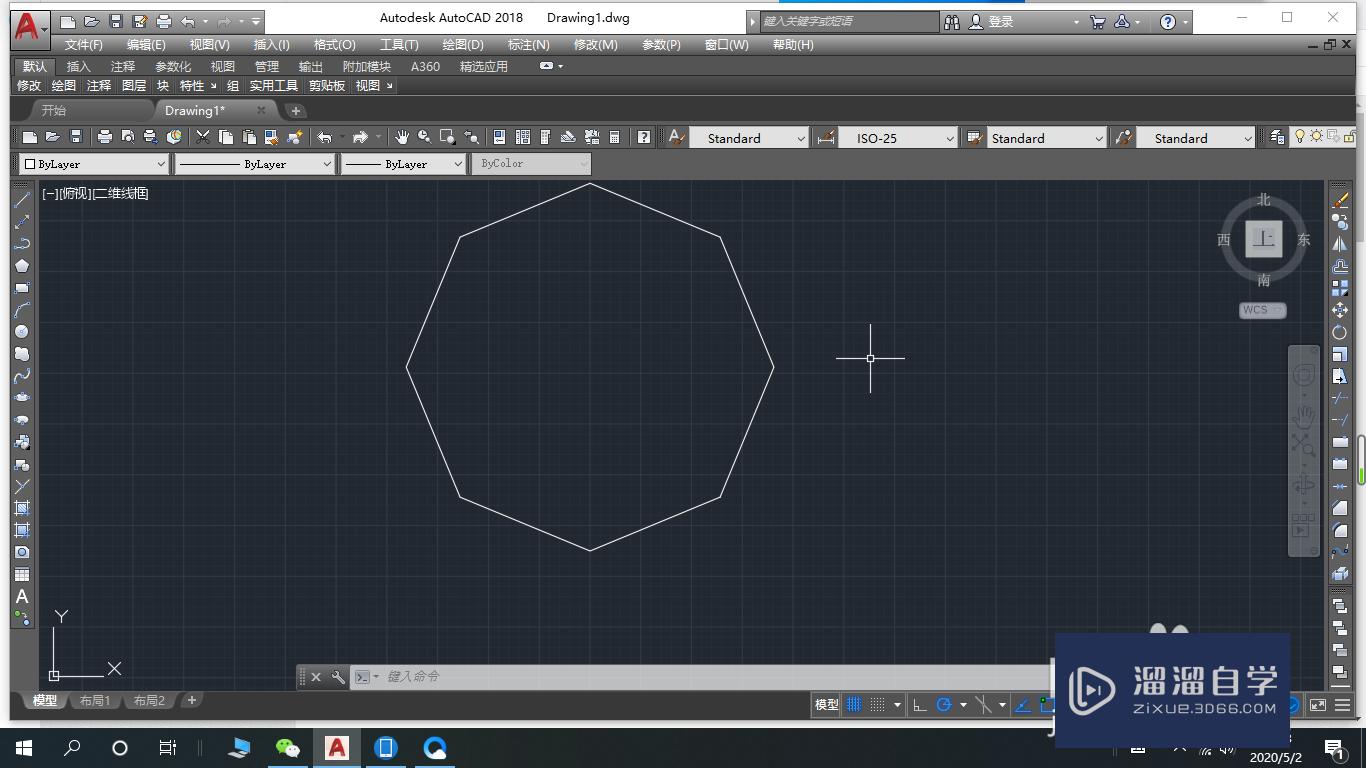Switch to the 注释 ribbon tab
This screenshot has height=768, width=1366.
pos(123,66)
